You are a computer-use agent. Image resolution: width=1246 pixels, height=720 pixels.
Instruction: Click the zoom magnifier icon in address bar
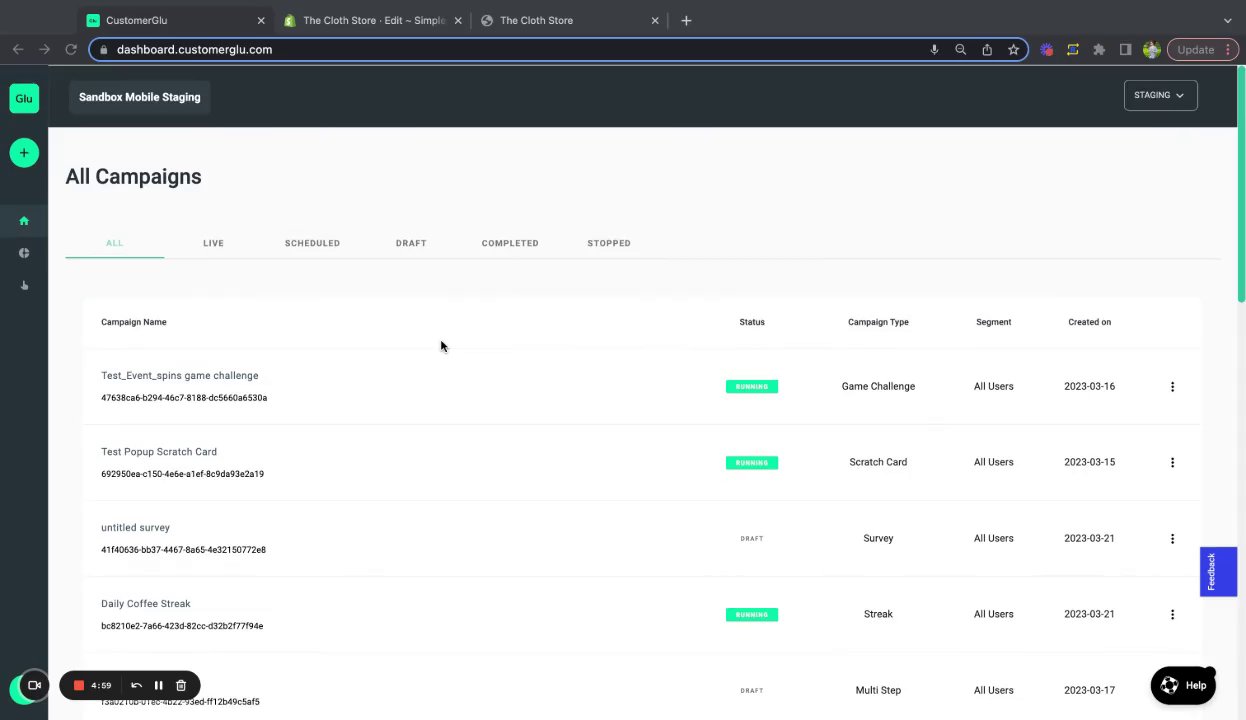click(x=960, y=49)
